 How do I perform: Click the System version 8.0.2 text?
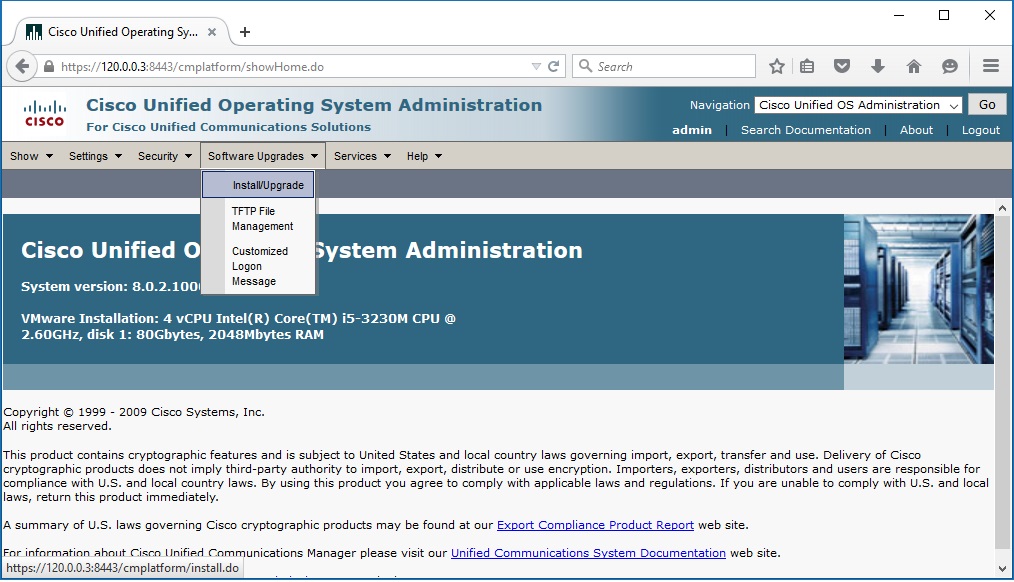click(x=110, y=286)
